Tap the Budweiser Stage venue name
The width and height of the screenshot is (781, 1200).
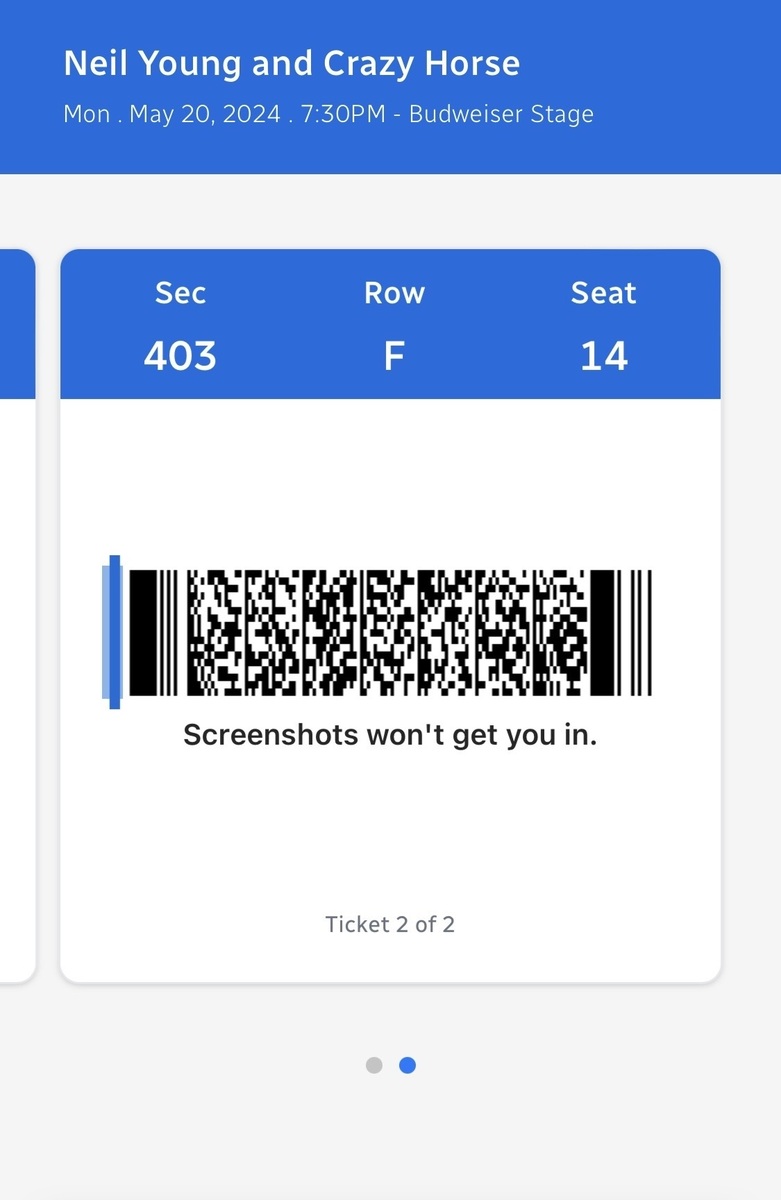(501, 114)
